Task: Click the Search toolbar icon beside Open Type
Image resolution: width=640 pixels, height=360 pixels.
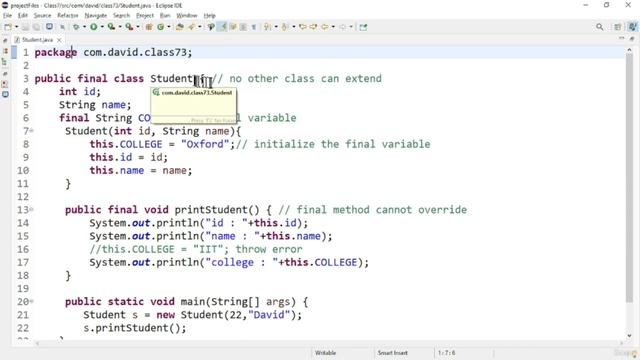Action: pyautogui.click(x=192, y=27)
